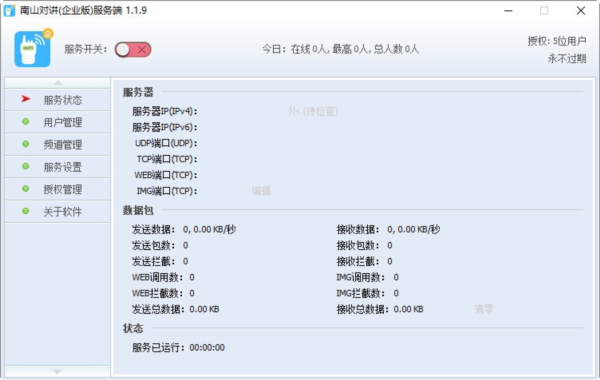Click the 接收总数据 0.00 KB value
This screenshot has height=380, width=600.
(x=409, y=309)
